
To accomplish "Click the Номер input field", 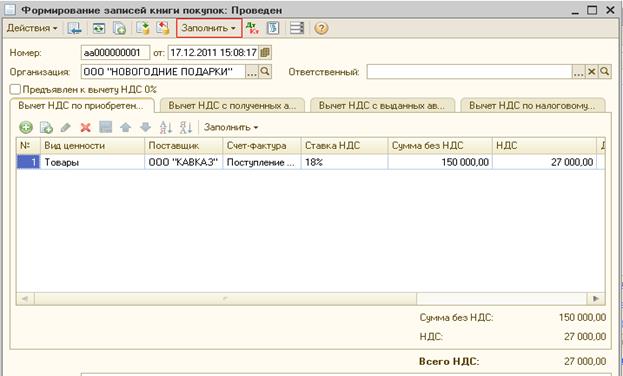I will tap(115, 52).
